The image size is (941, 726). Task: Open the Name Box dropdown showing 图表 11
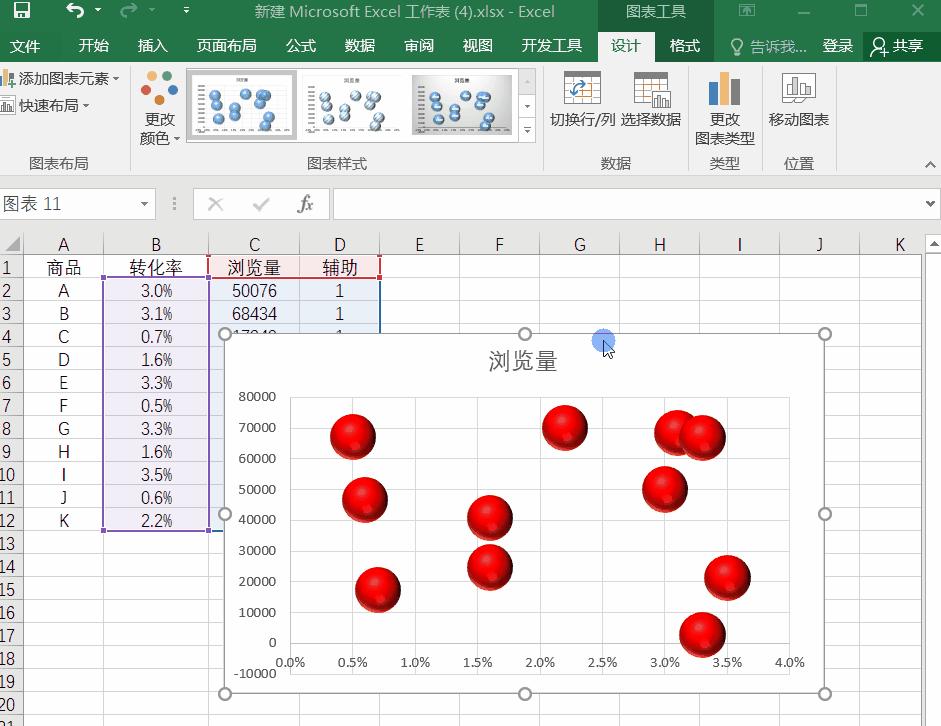coord(144,203)
